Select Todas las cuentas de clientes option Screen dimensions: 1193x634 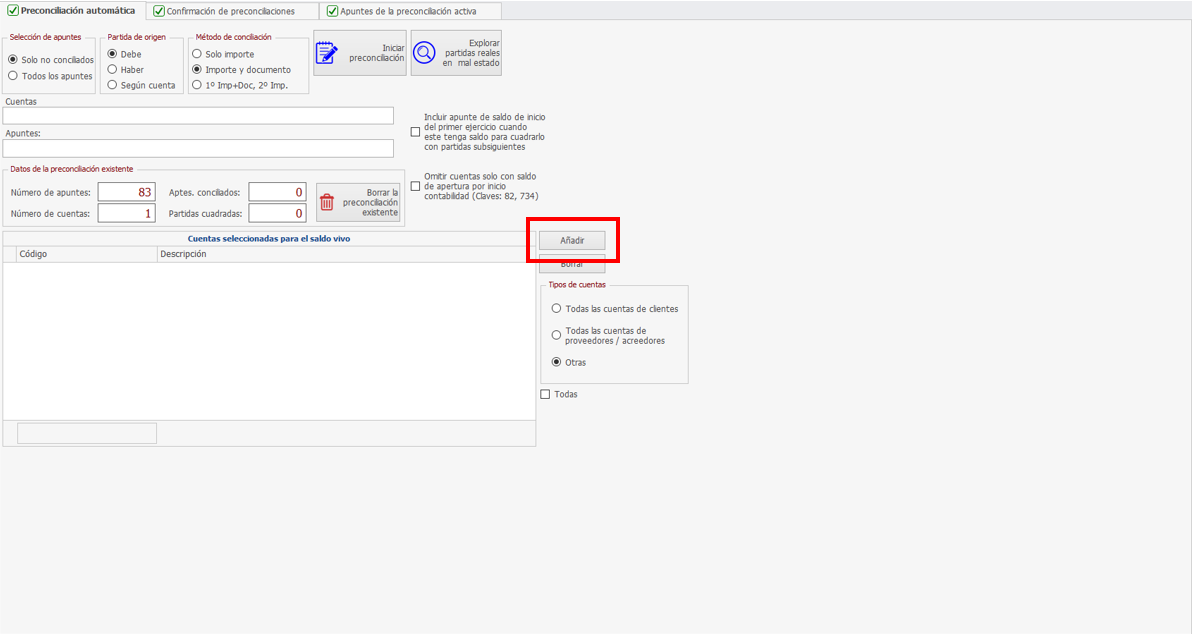pyautogui.click(x=557, y=309)
